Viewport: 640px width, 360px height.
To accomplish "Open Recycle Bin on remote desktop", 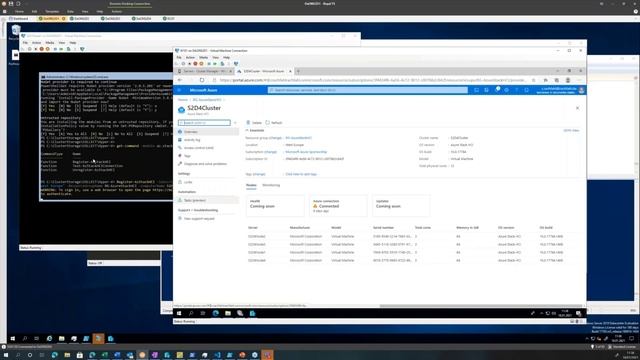I will [15, 33].
